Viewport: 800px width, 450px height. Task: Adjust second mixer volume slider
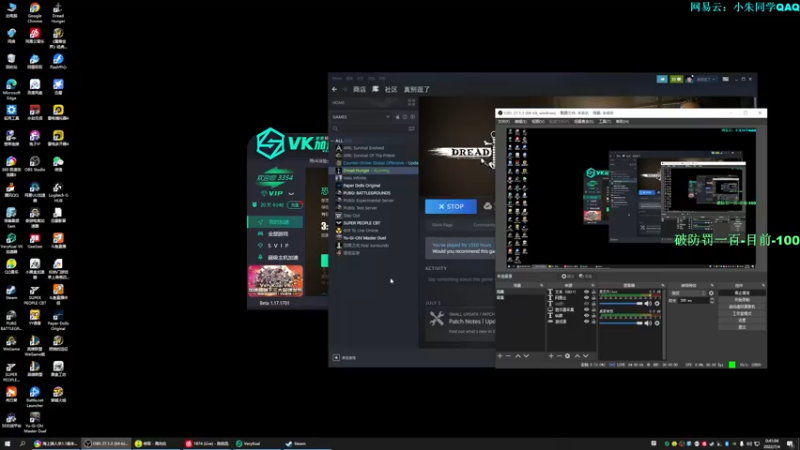pyautogui.click(x=621, y=323)
